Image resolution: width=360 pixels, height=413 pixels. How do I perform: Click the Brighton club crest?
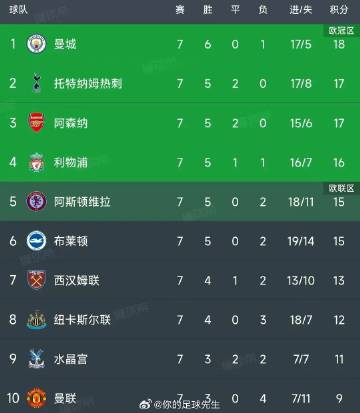click(36, 241)
